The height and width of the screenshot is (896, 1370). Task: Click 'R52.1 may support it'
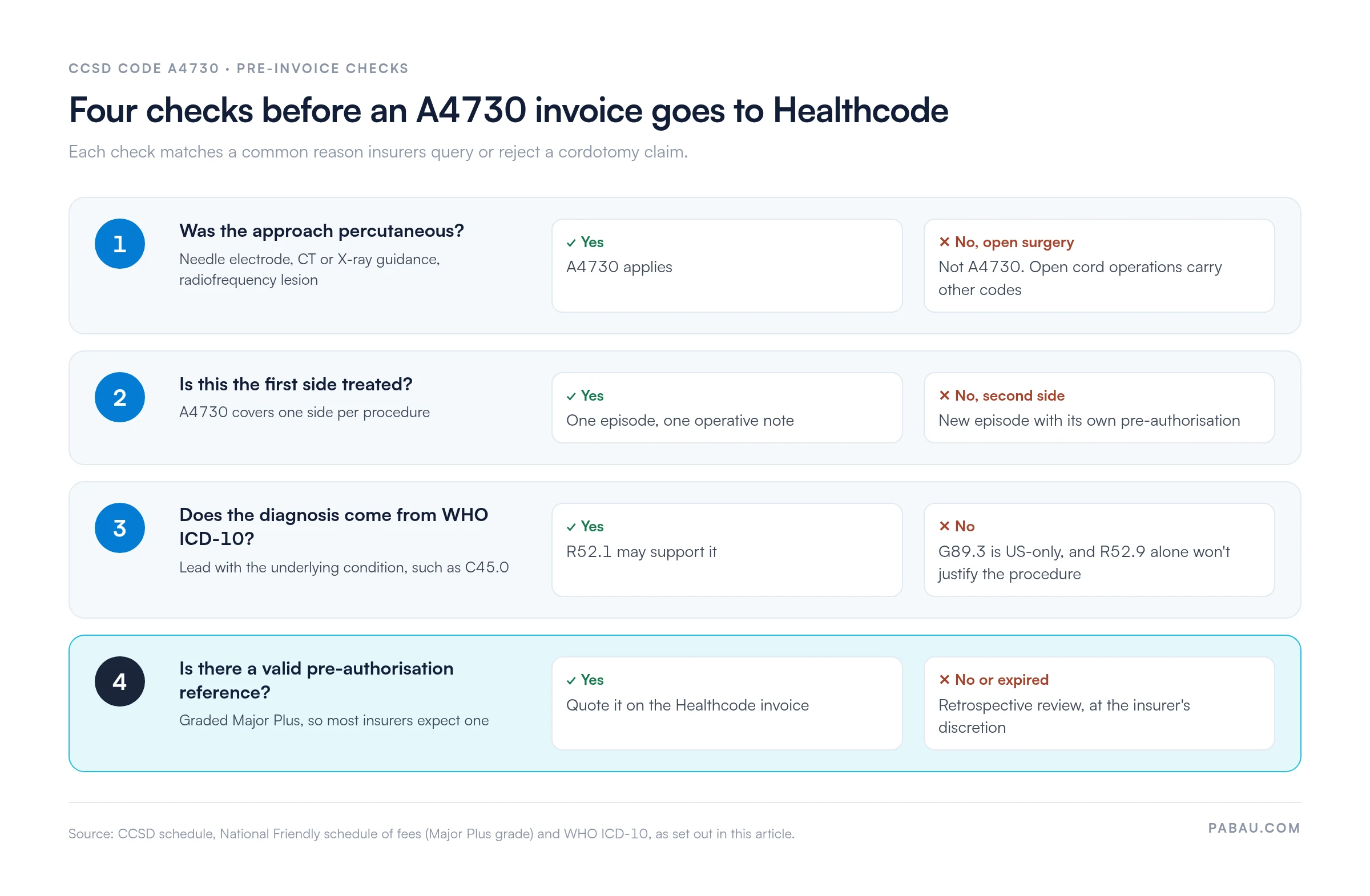click(x=641, y=552)
